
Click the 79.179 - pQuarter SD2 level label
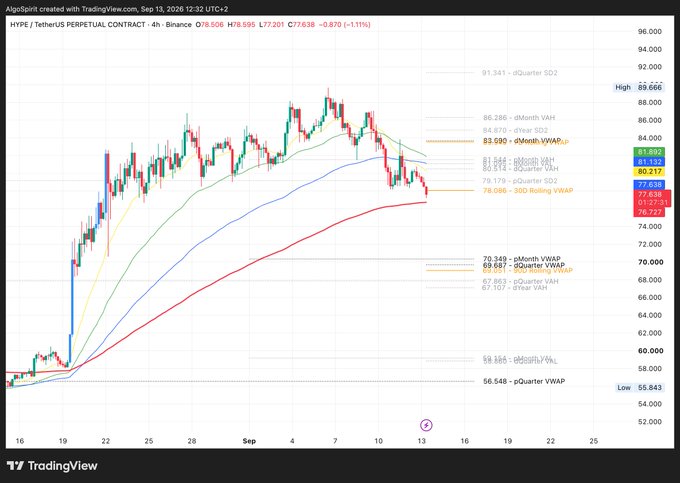(x=520, y=181)
